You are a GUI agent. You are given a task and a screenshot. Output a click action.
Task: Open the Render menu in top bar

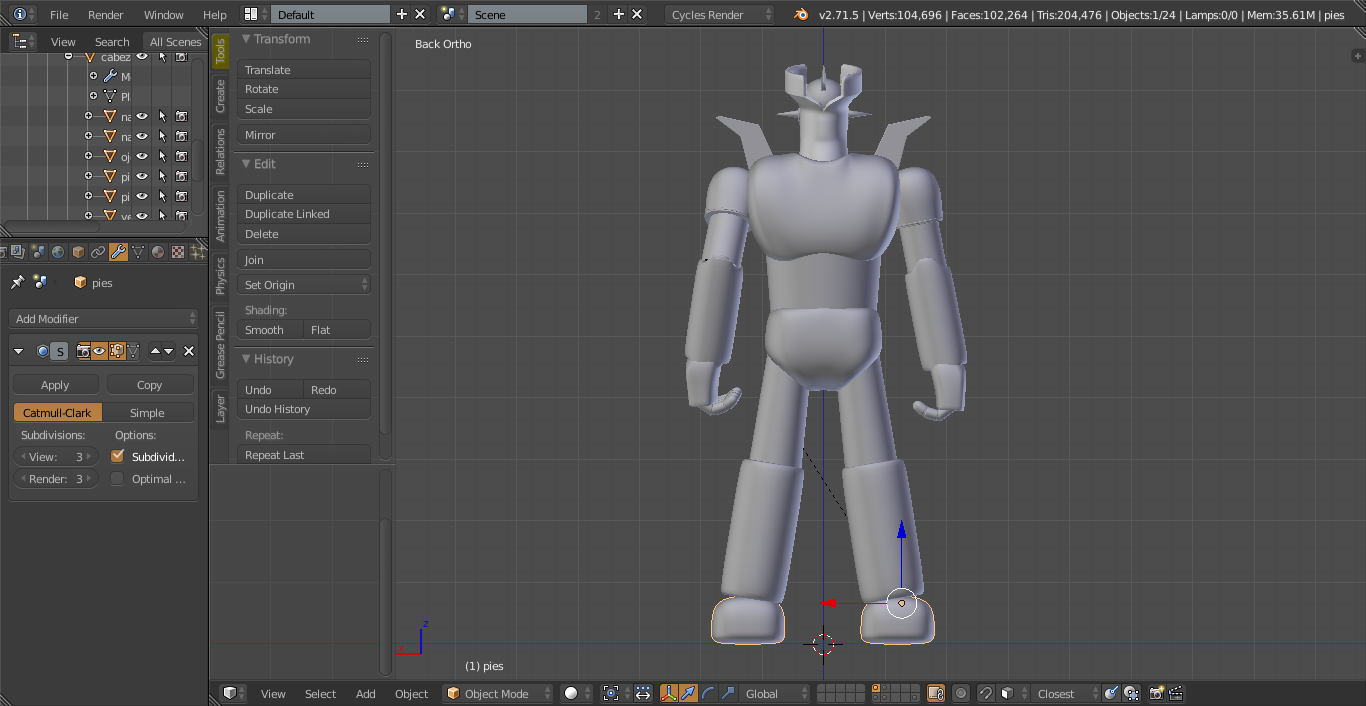point(106,15)
